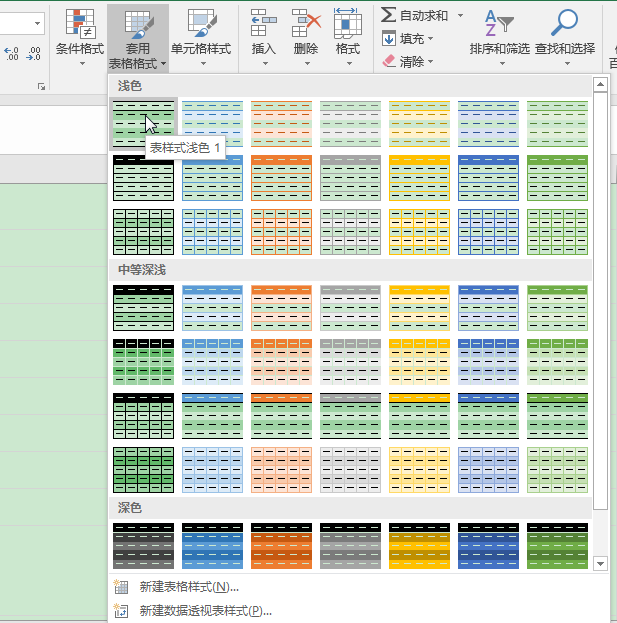The image size is (617, 623).
Task: Click the gallery vertical scrollbar thumb
Action: [600, 301]
